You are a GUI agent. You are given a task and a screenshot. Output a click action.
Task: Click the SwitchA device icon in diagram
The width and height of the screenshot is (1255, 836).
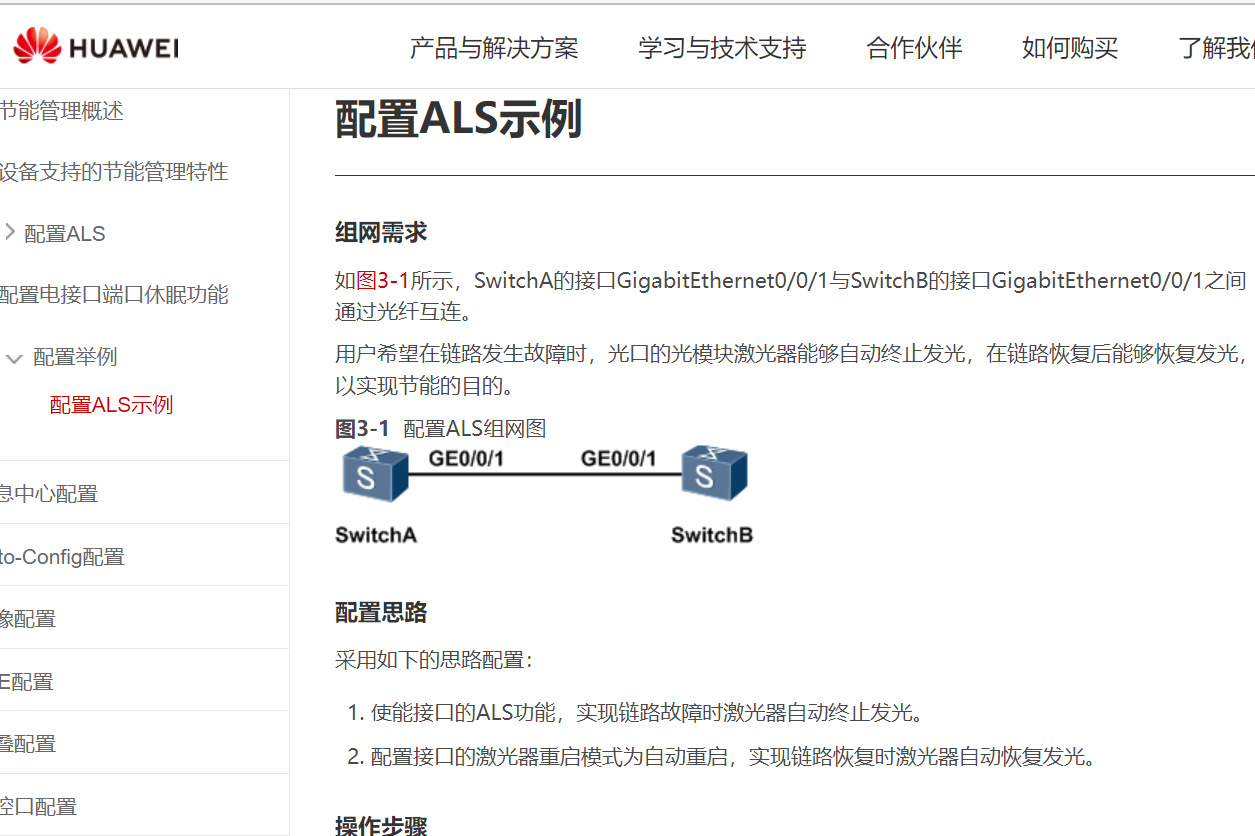pos(374,473)
